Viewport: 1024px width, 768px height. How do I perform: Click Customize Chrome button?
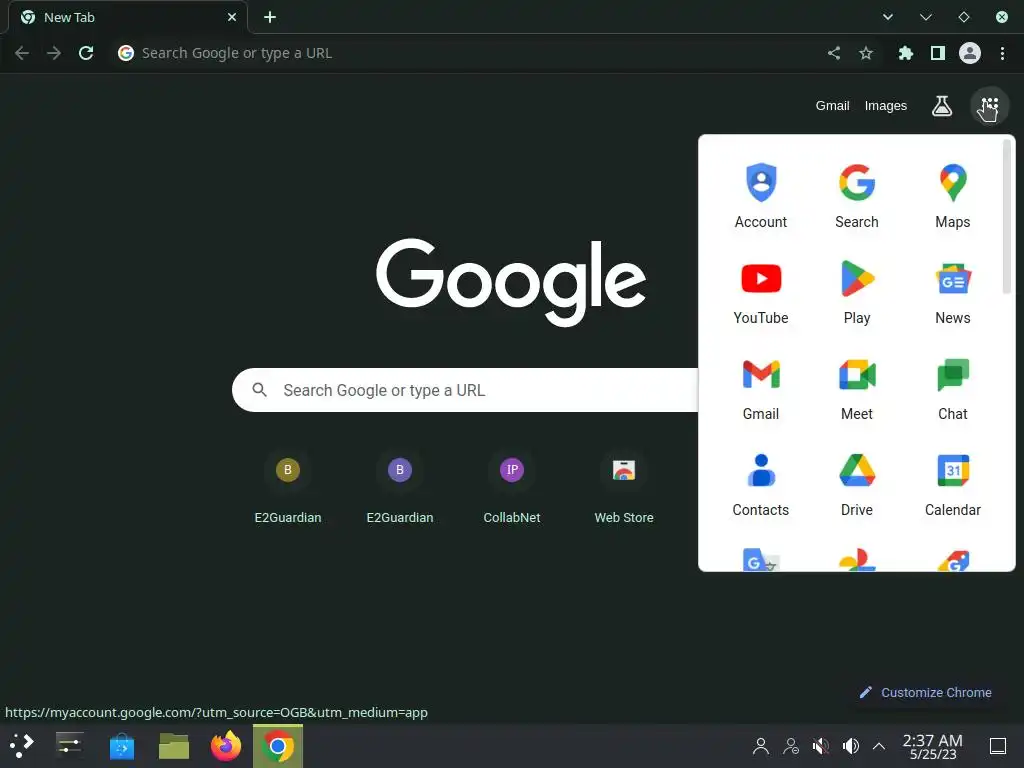(x=925, y=692)
